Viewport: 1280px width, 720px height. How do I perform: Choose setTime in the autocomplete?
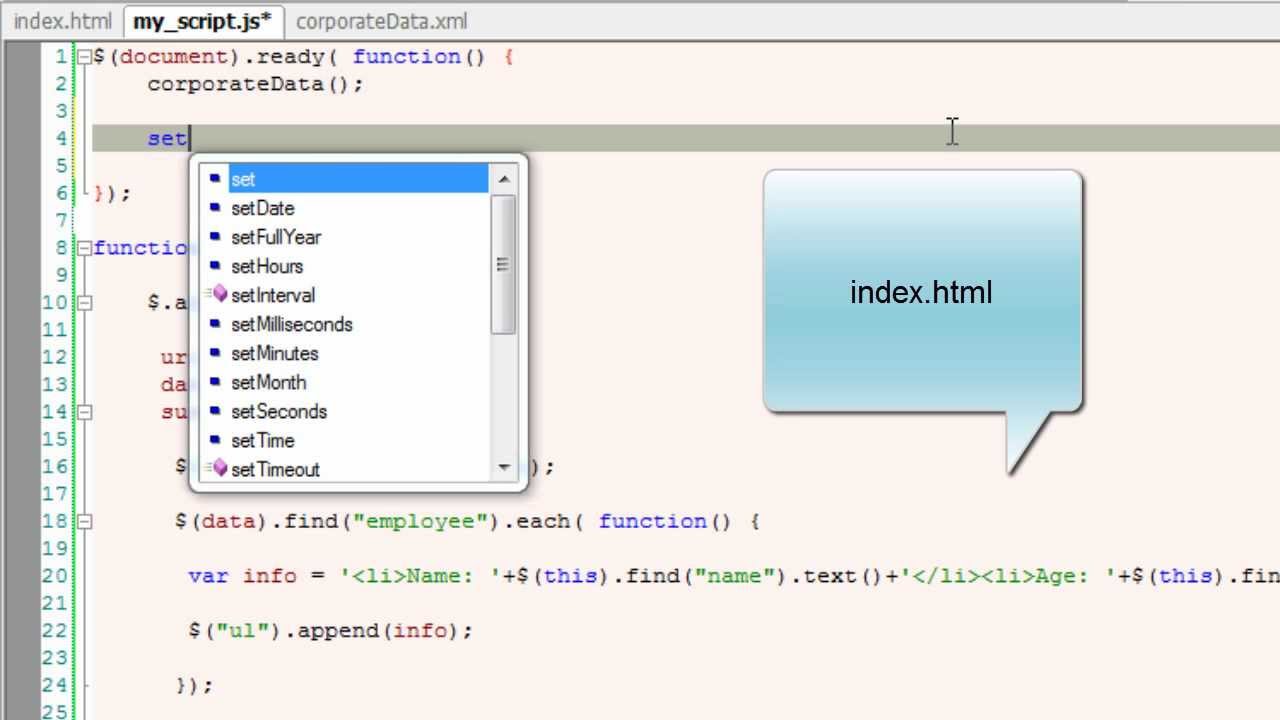coord(262,440)
